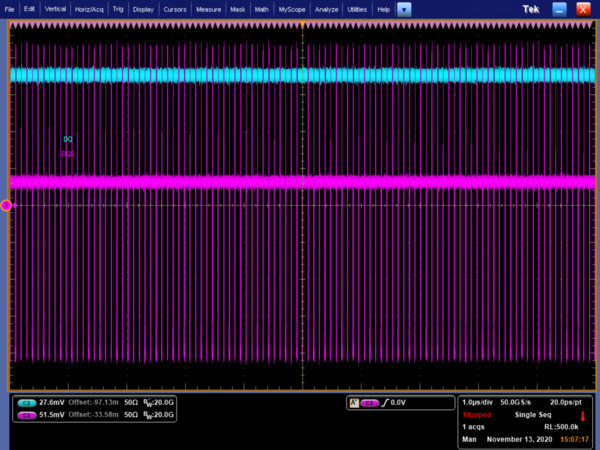Open the Cursors menu

coord(175,9)
